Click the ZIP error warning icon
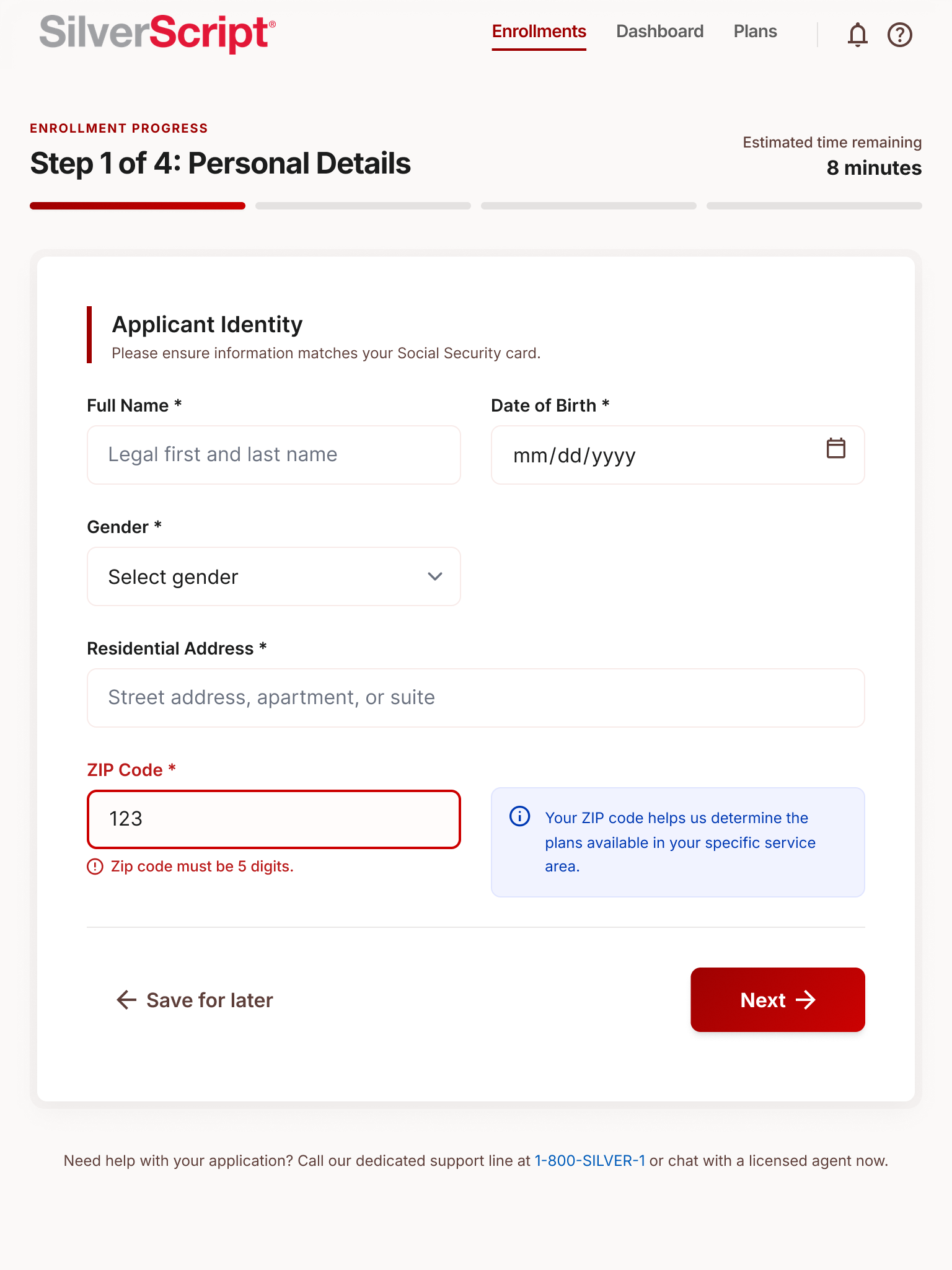 click(x=95, y=867)
